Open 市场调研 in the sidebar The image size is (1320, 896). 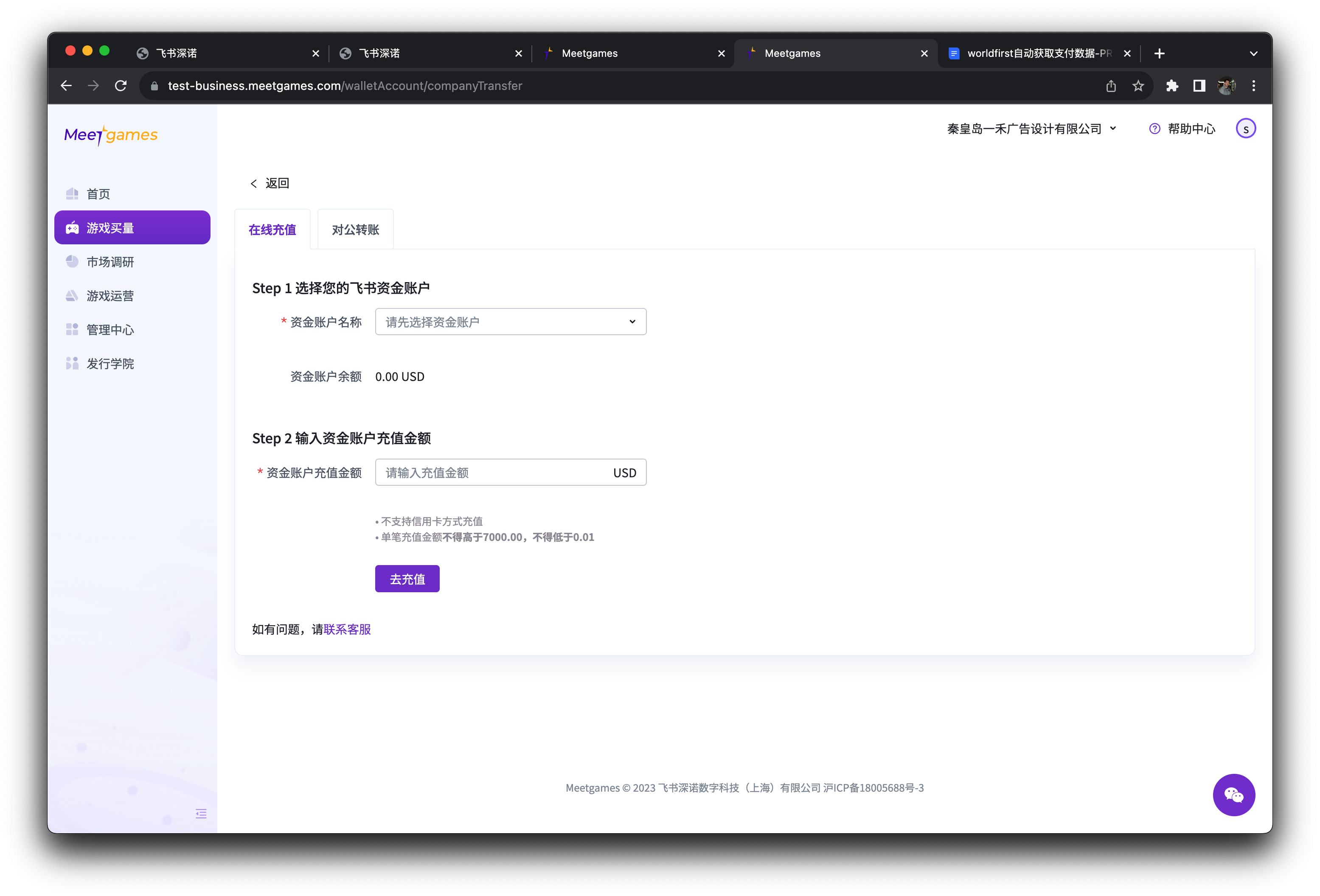110,262
